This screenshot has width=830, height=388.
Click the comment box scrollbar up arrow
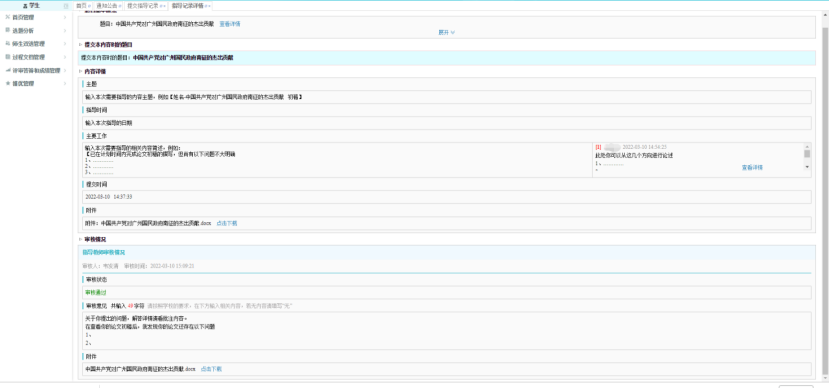click(807, 146)
